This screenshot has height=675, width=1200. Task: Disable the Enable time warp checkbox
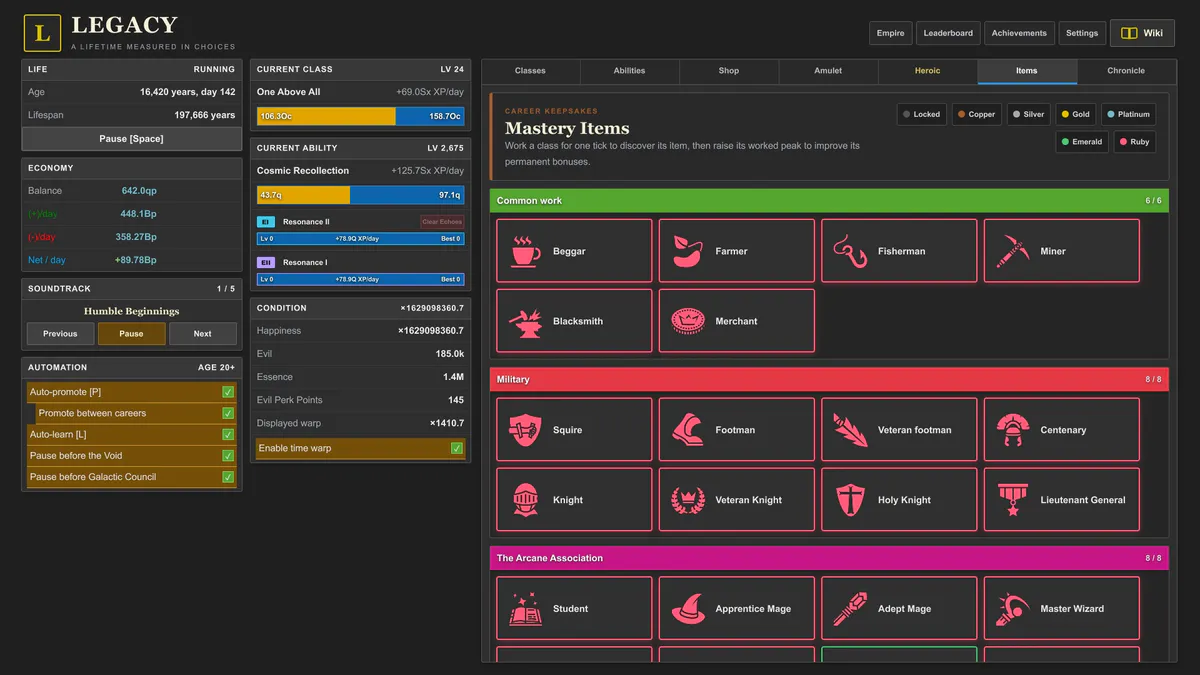click(x=457, y=448)
